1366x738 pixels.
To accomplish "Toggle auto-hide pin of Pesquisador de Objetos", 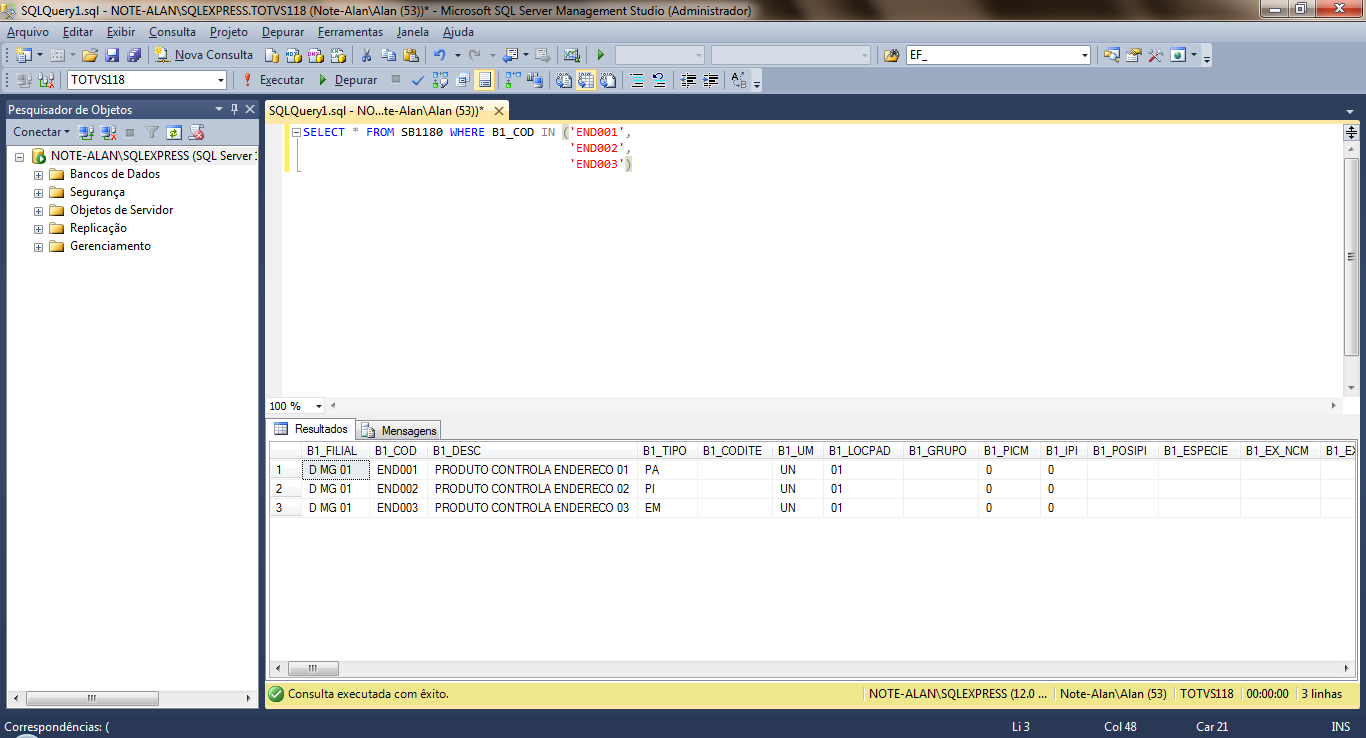I will (235, 109).
